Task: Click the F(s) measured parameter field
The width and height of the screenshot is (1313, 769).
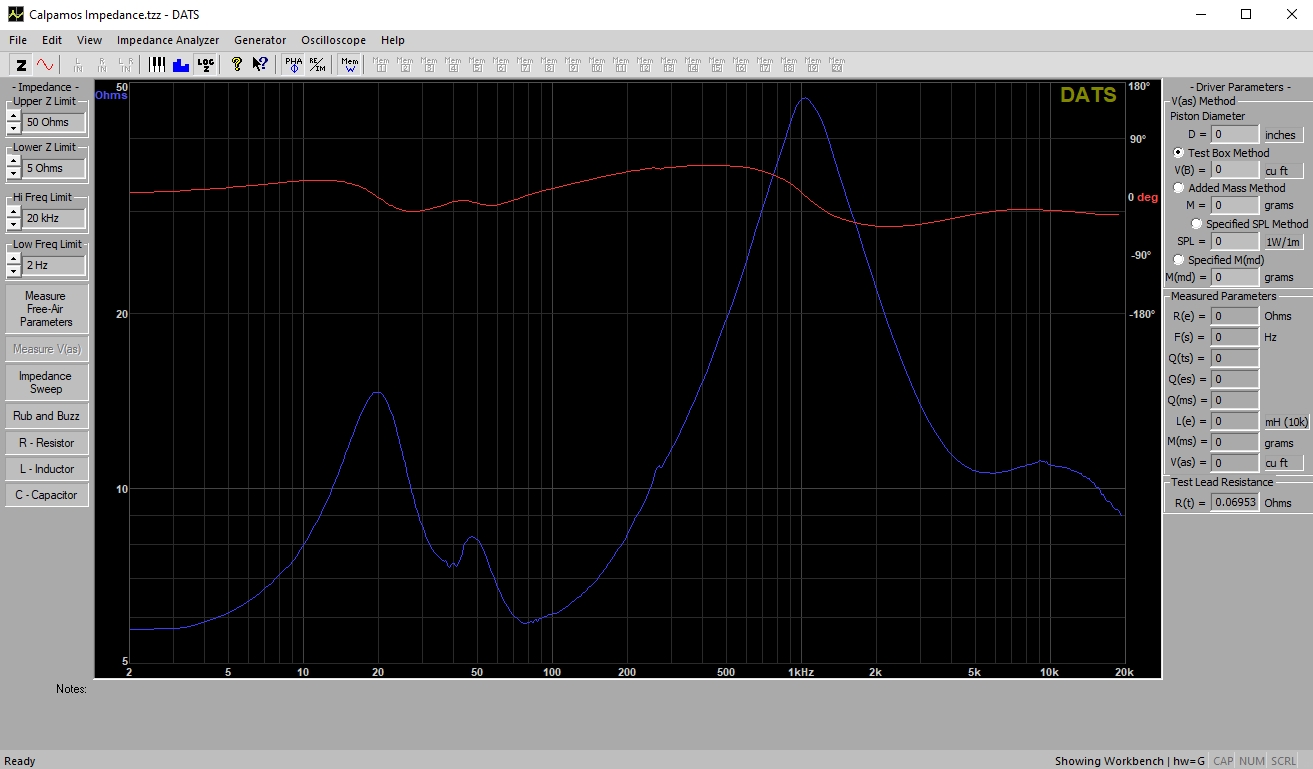Action: [x=1235, y=337]
